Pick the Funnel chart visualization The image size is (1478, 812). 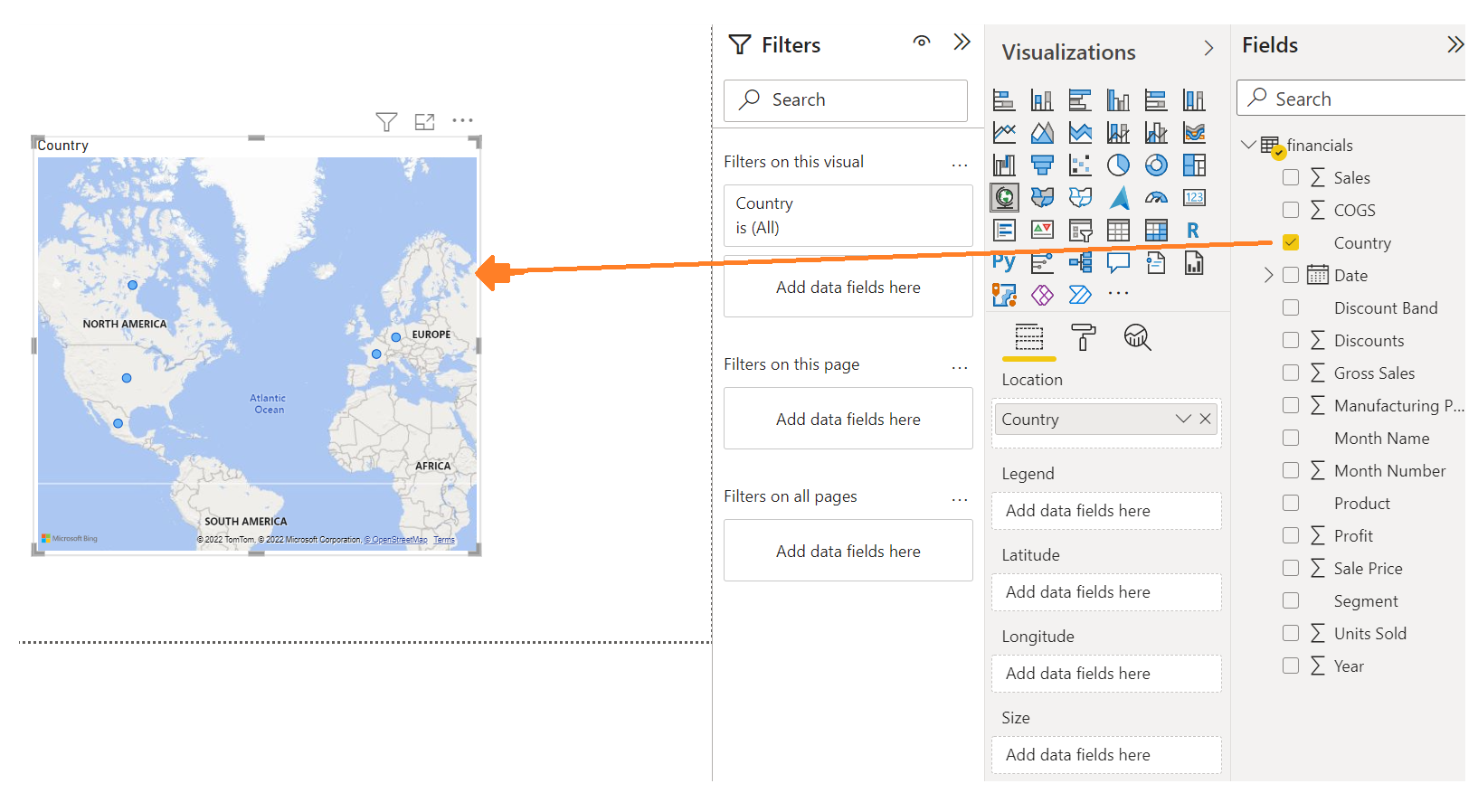tap(1042, 165)
